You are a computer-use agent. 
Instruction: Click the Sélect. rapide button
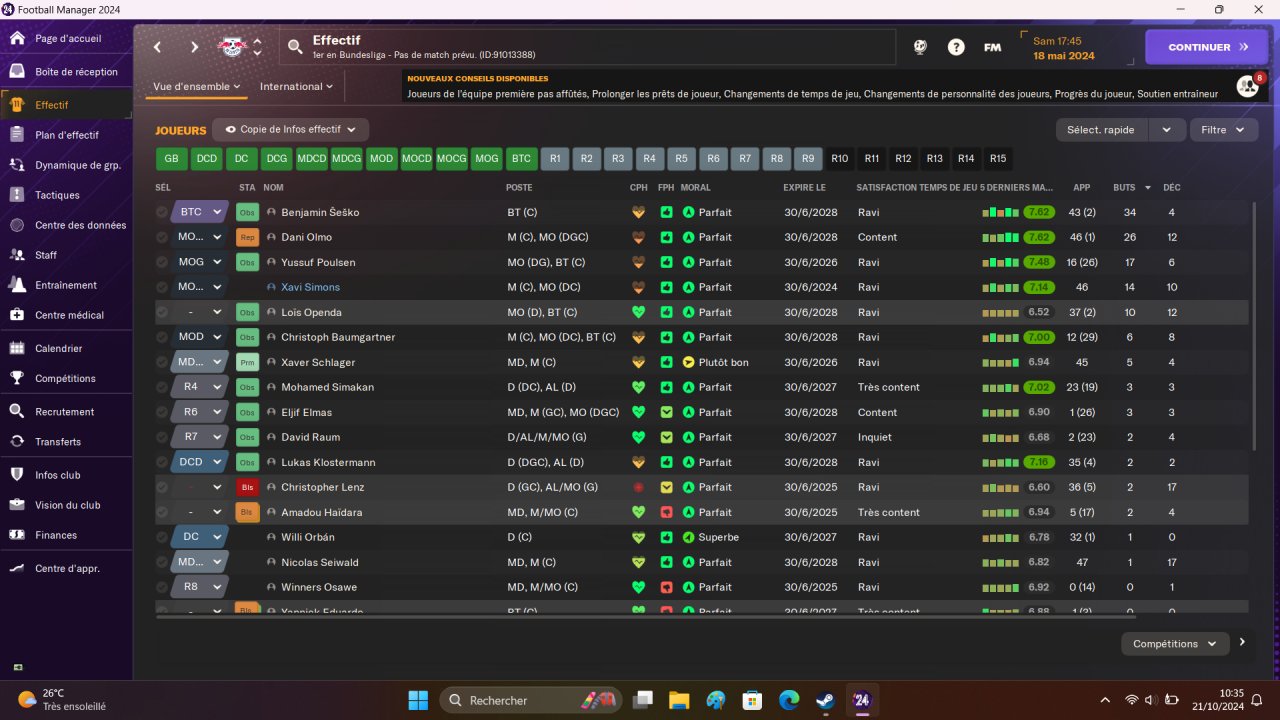pos(1102,130)
